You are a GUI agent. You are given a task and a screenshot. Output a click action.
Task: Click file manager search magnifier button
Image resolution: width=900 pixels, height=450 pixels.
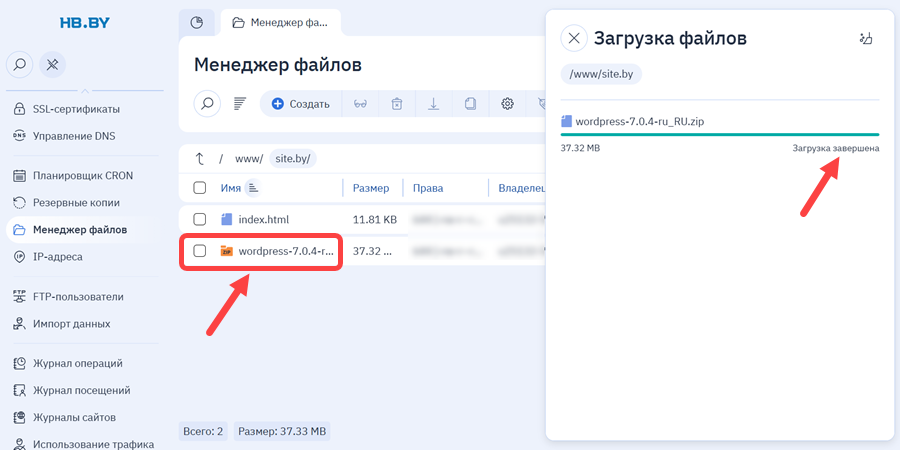click(x=207, y=104)
